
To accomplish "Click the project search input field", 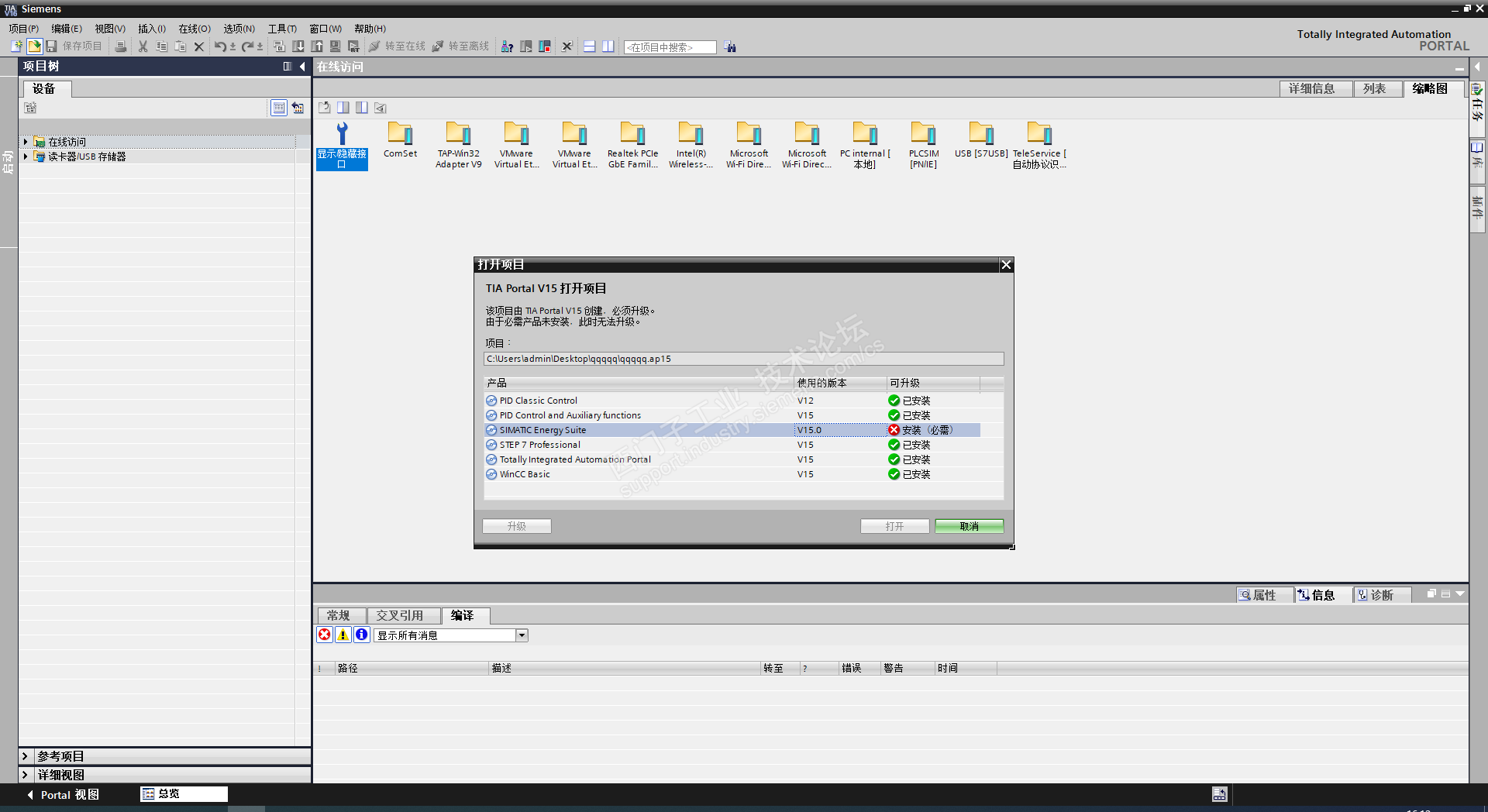I will coord(670,47).
